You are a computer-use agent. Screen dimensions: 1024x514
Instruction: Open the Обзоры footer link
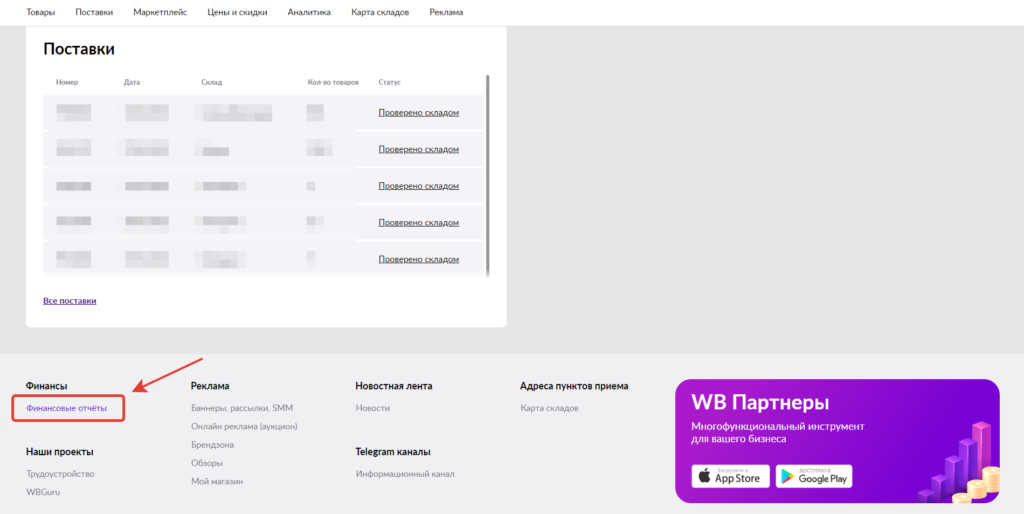click(207, 463)
